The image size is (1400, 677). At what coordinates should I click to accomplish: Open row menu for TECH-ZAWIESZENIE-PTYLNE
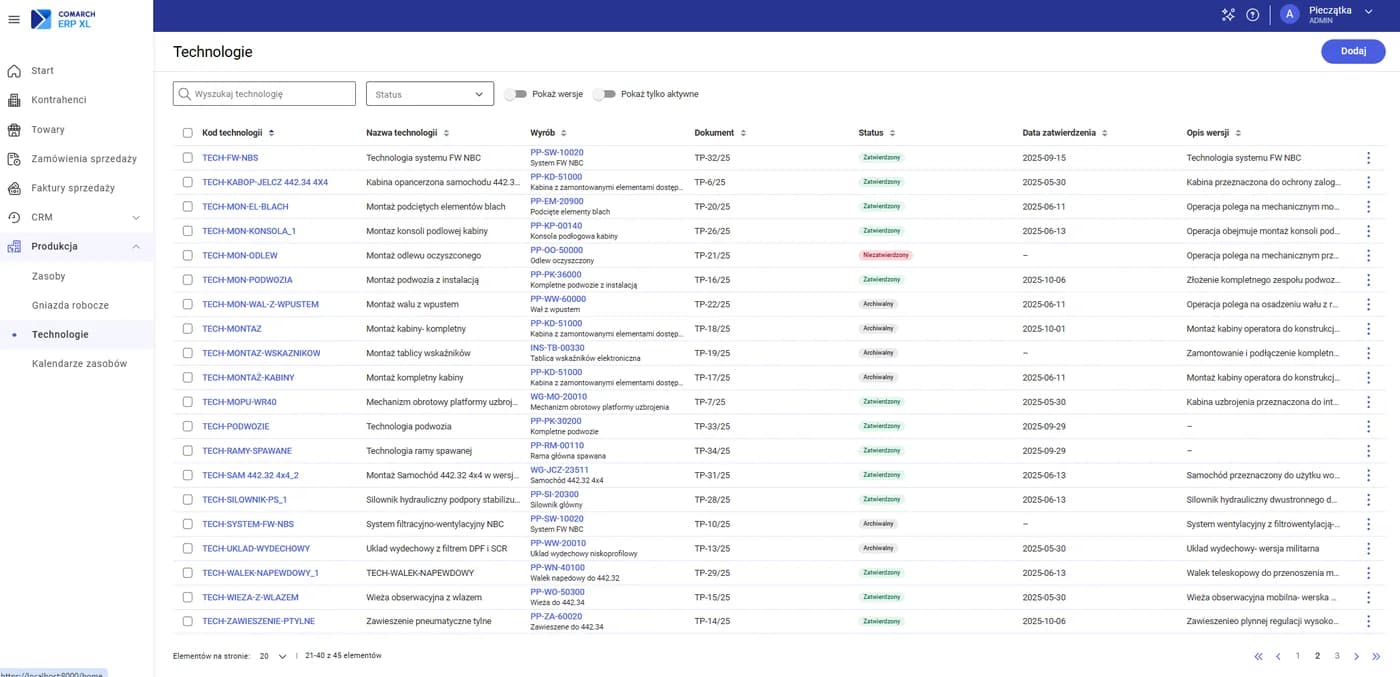pos(1368,621)
